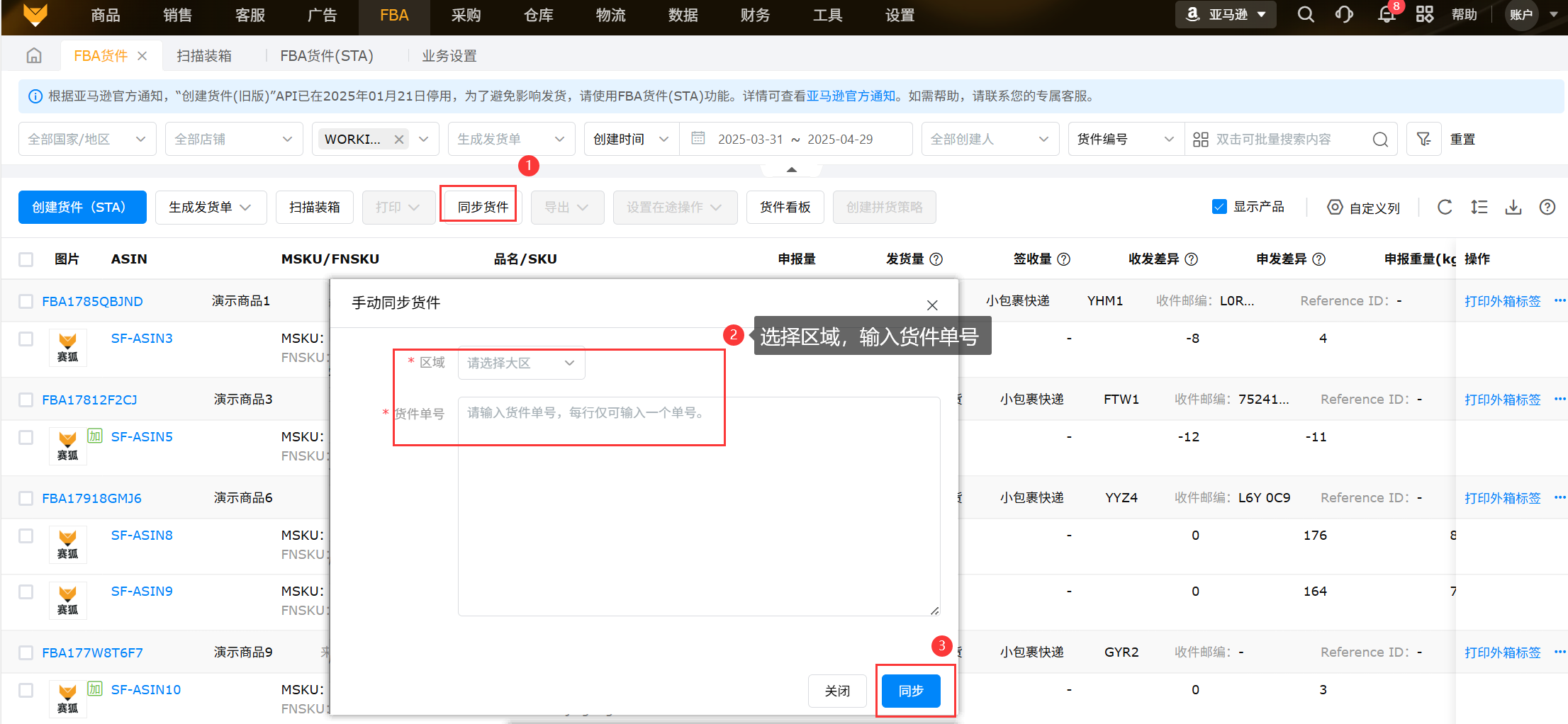The image size is (1568, 724).
Task: Click the row height adjustment icon
Action: point(1479,207)
